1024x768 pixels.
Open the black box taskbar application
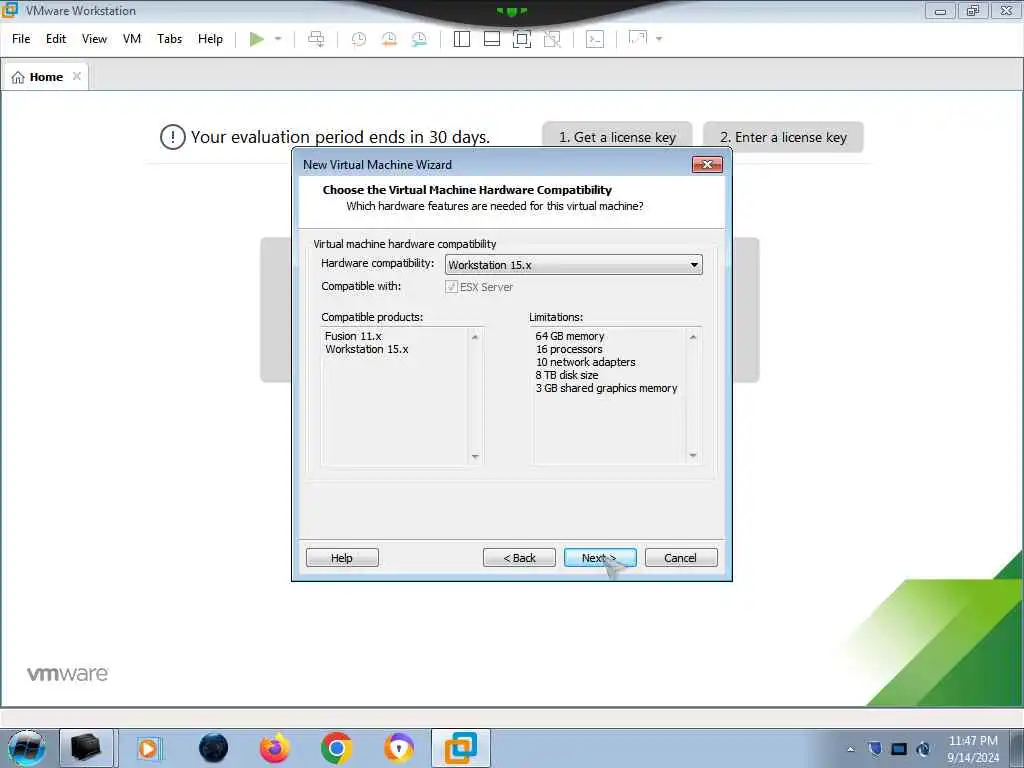coord(86,748)
